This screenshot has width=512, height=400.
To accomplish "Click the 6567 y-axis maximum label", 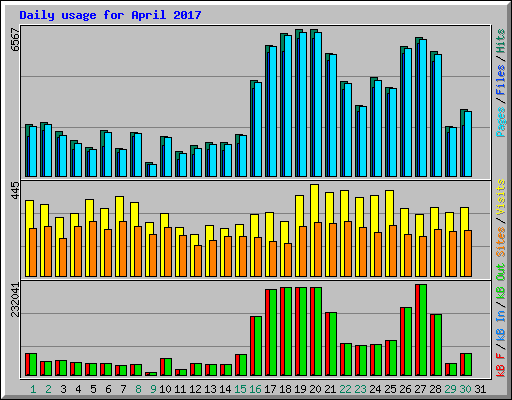I will click(x=15, y=39).
